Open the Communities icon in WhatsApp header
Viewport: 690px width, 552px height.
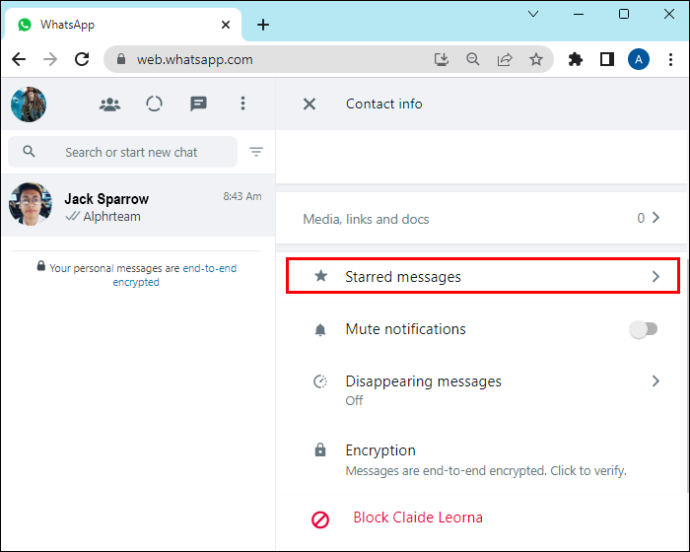pos(110,104)
